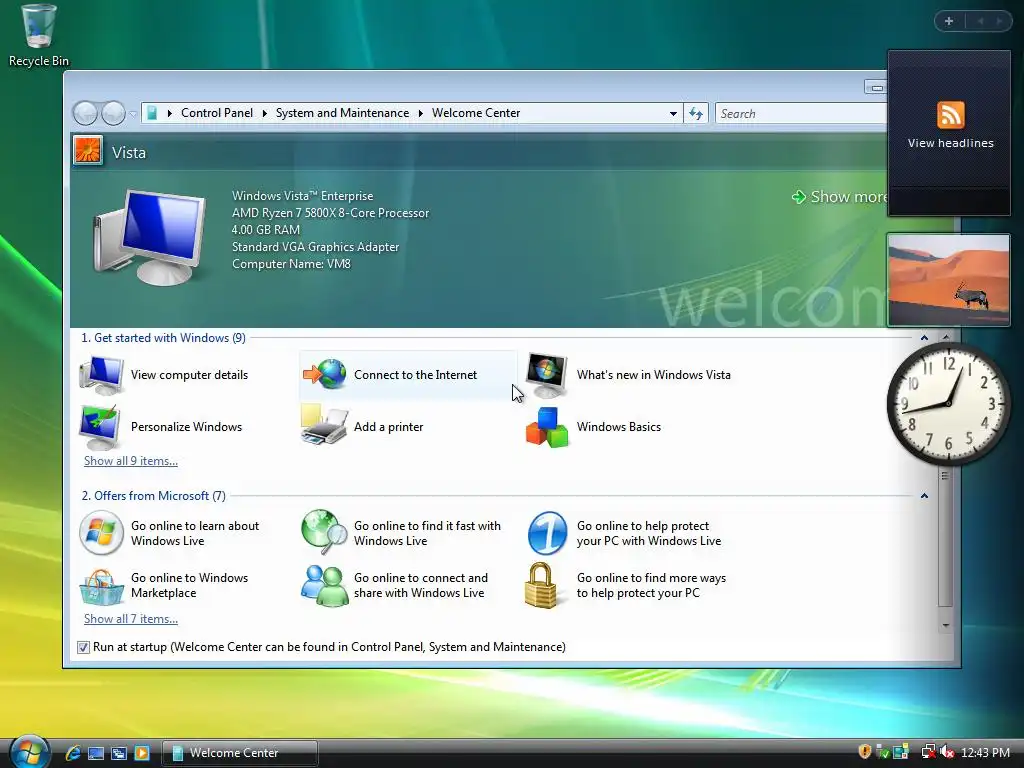
Task: Click the scrollbar up arrow in Welcome Center
Action: click(x=946, y=337)
